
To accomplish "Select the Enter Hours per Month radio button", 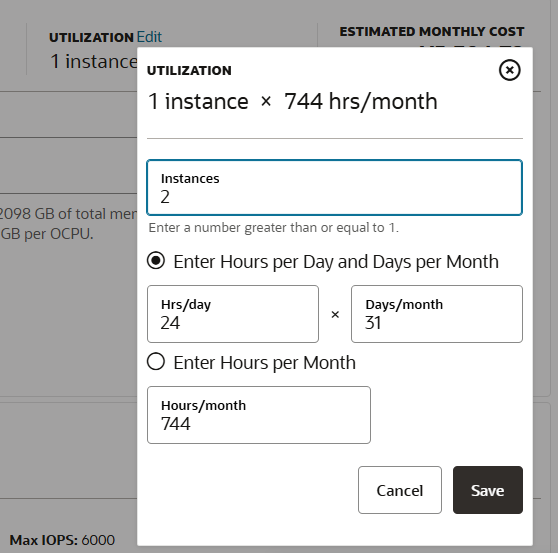I will [x=156, y=362].
